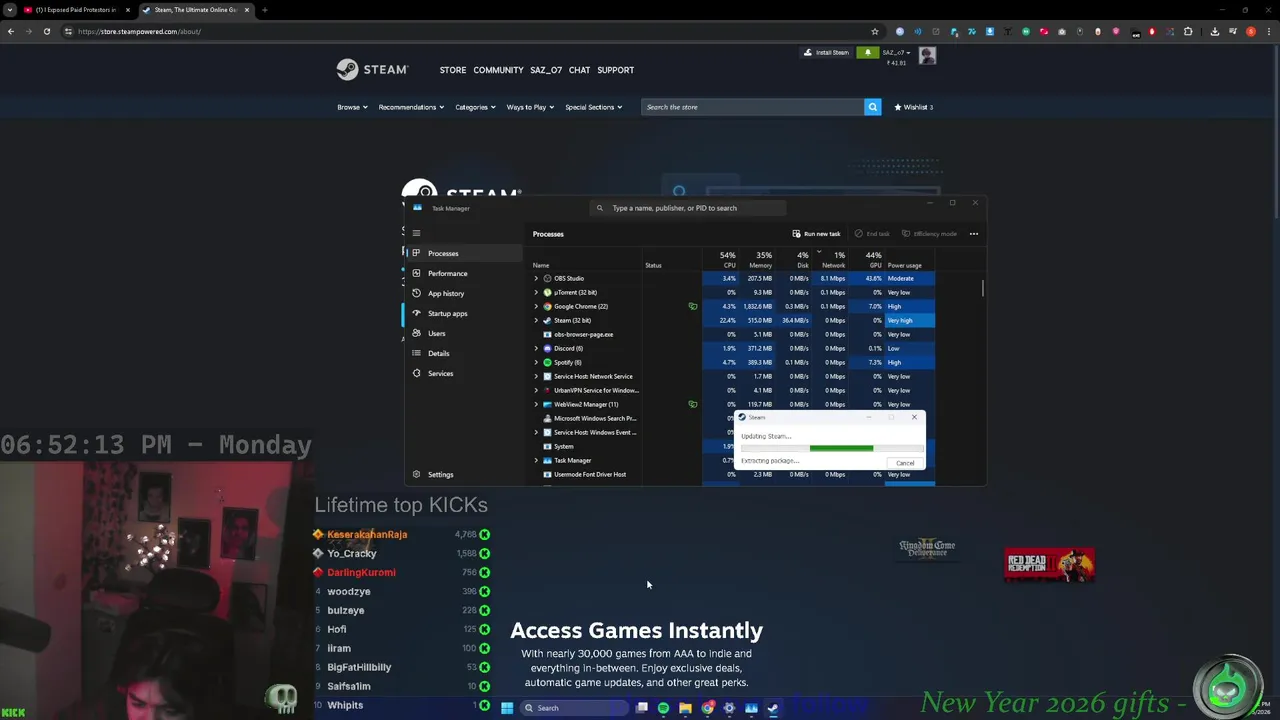Expand the Discord (6) process group
This screenshot has height=720, width=1280.
[x=536, y=348]
